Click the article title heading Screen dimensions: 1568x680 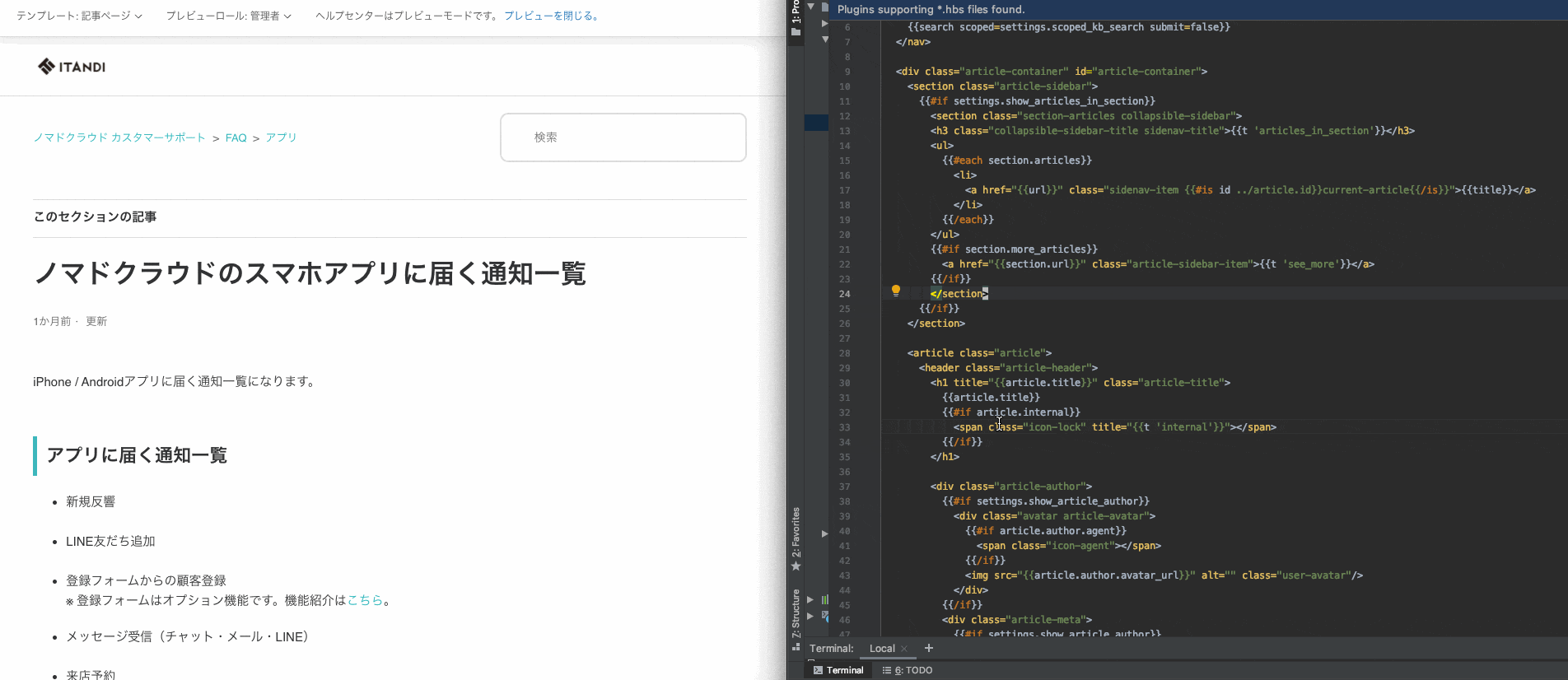pos(310,273)
